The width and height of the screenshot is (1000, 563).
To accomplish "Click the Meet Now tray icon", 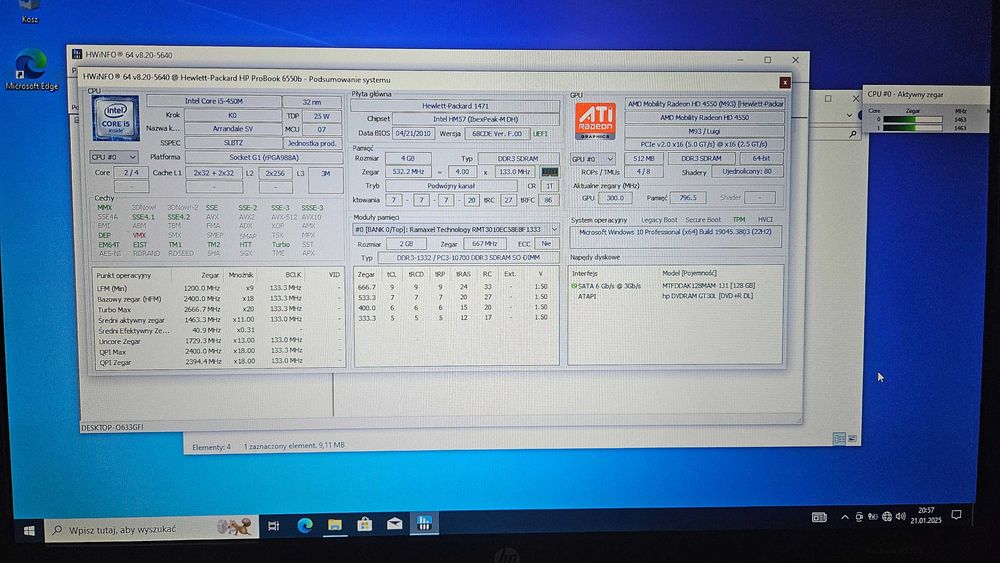I will coord(859,517).
